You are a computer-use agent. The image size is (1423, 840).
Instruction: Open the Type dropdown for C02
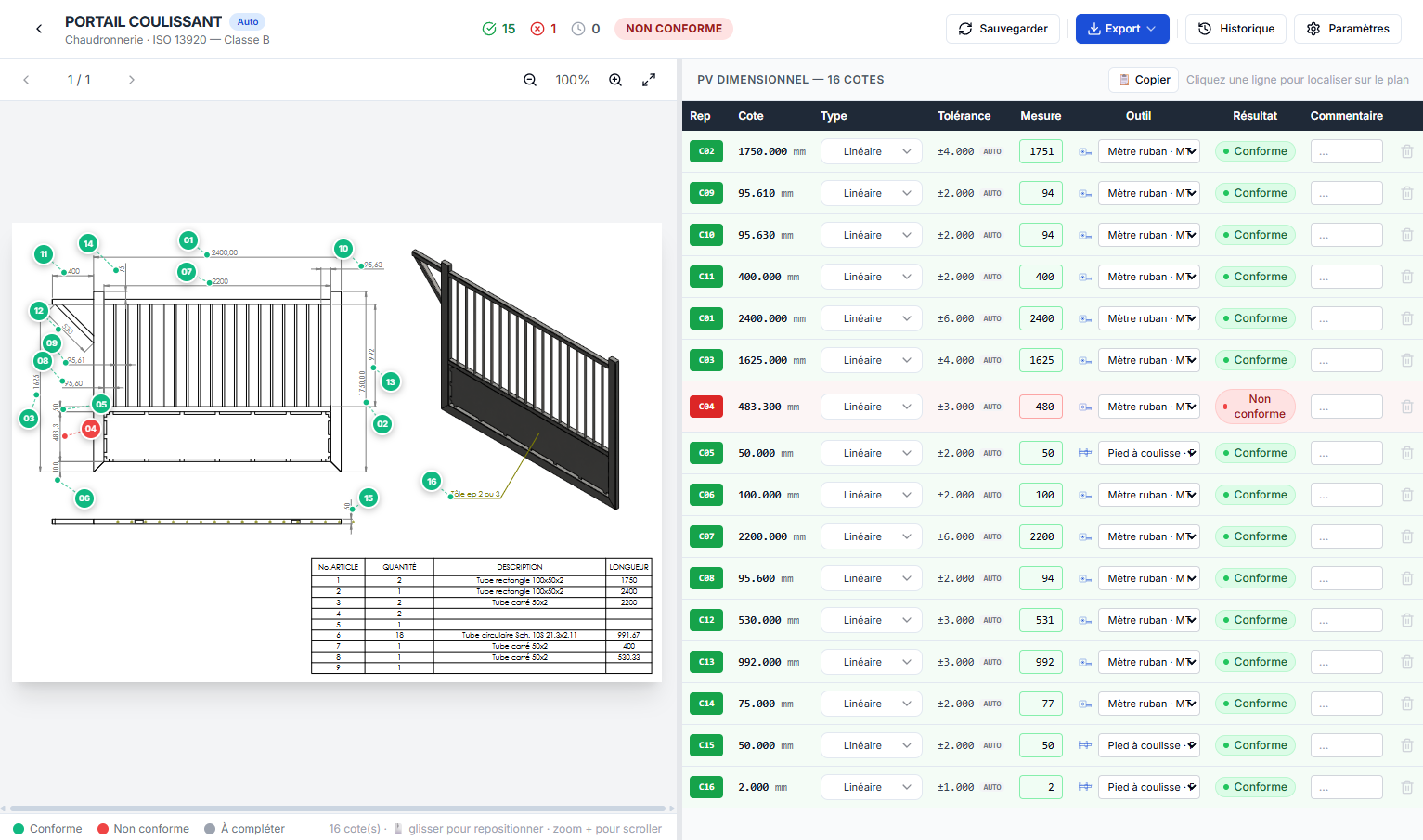point(871,151)
